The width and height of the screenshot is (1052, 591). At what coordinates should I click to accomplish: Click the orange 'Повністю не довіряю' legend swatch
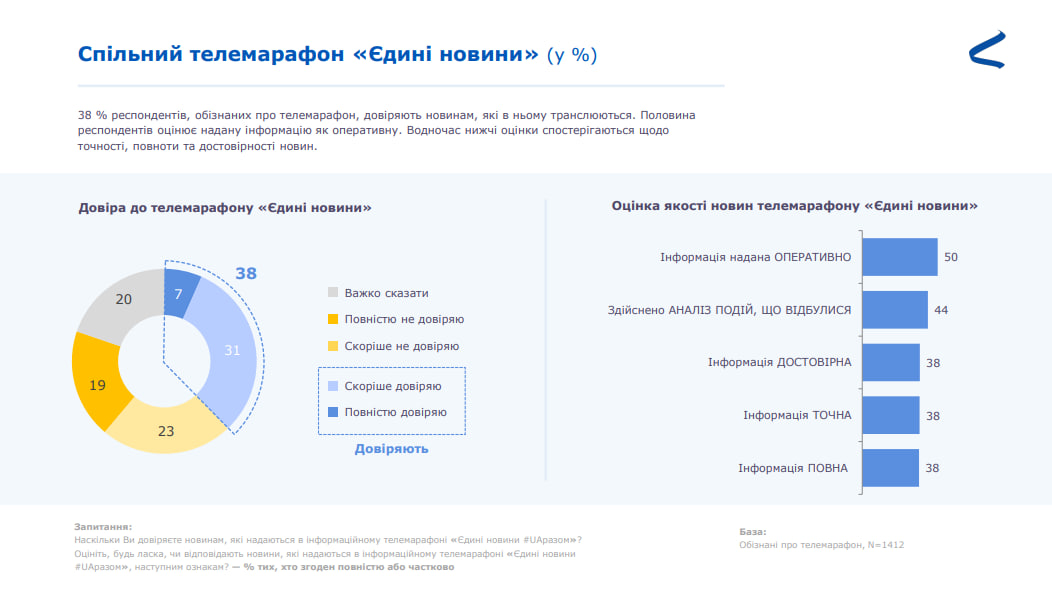point(333,320)
